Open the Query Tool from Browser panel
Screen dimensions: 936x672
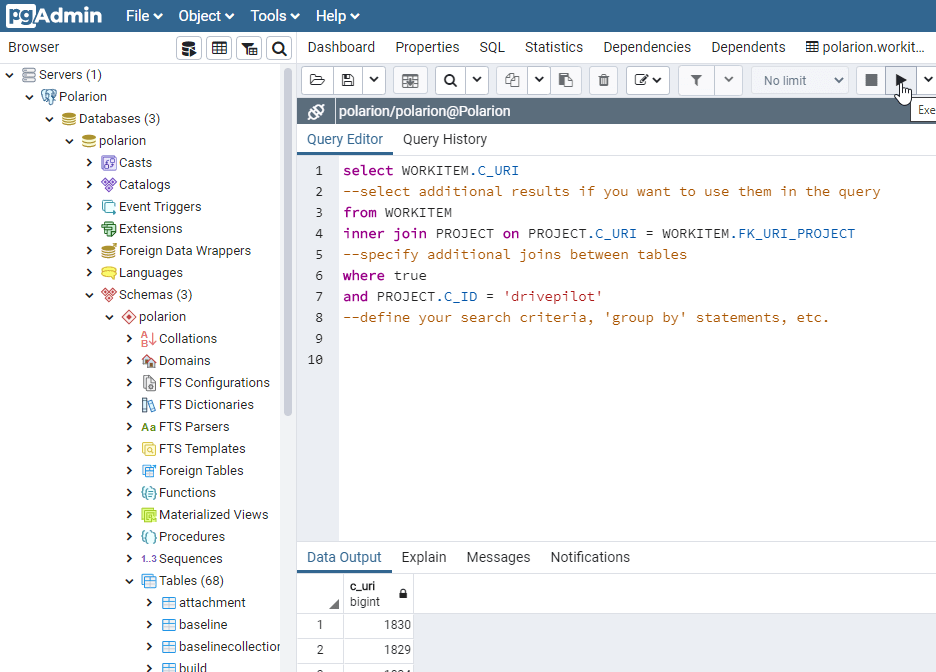coord(188,48)
